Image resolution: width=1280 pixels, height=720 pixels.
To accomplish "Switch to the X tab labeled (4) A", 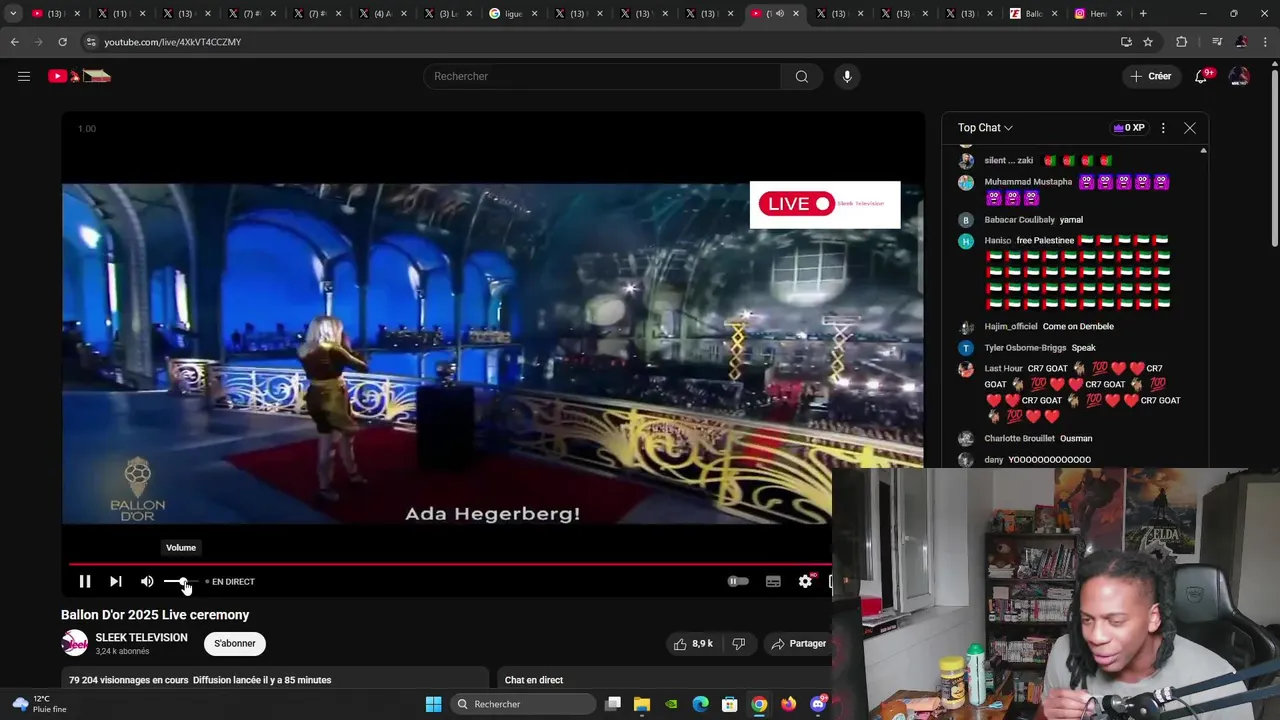I will (383, 14).
